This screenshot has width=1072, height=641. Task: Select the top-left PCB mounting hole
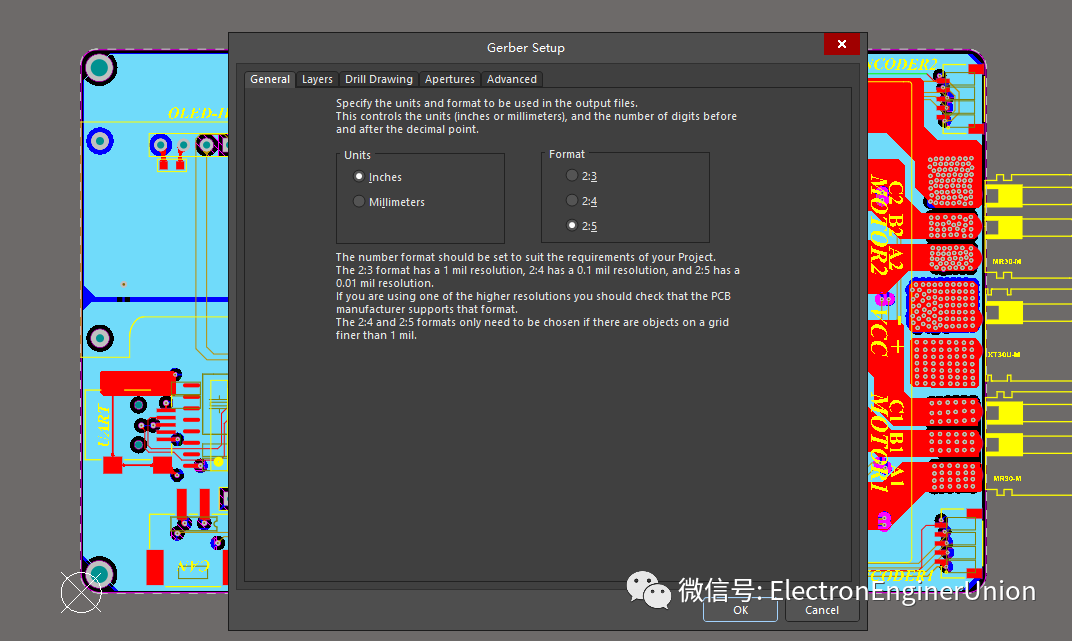click(99, 68)
